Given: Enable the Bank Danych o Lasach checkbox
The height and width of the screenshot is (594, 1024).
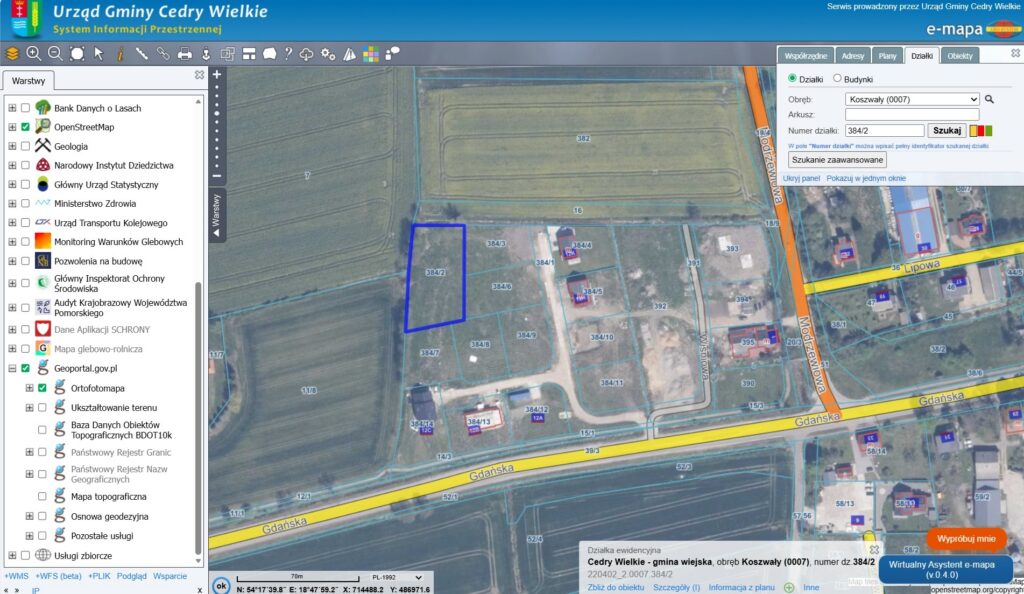Looking at the screenshot, I should [x=25, y=108].
